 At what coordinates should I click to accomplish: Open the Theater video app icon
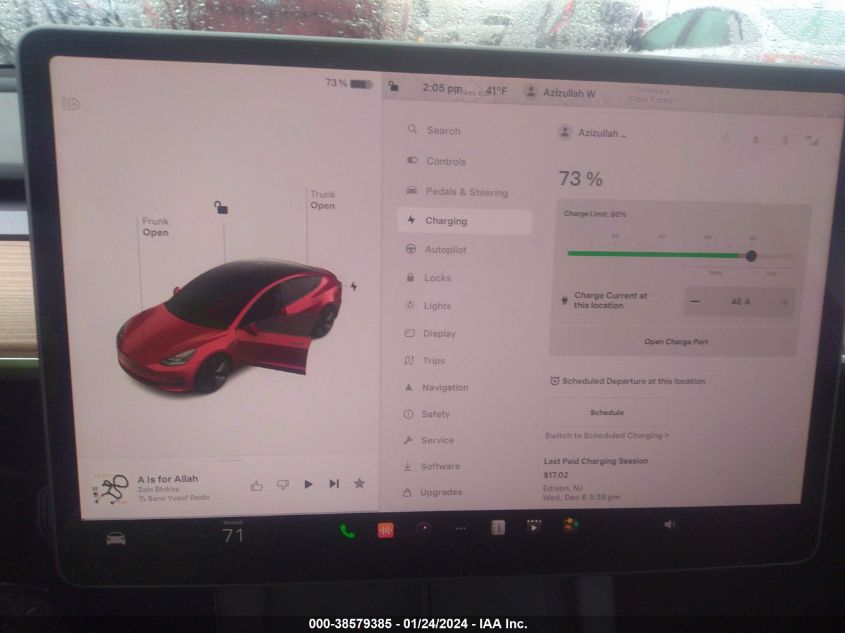534,526
